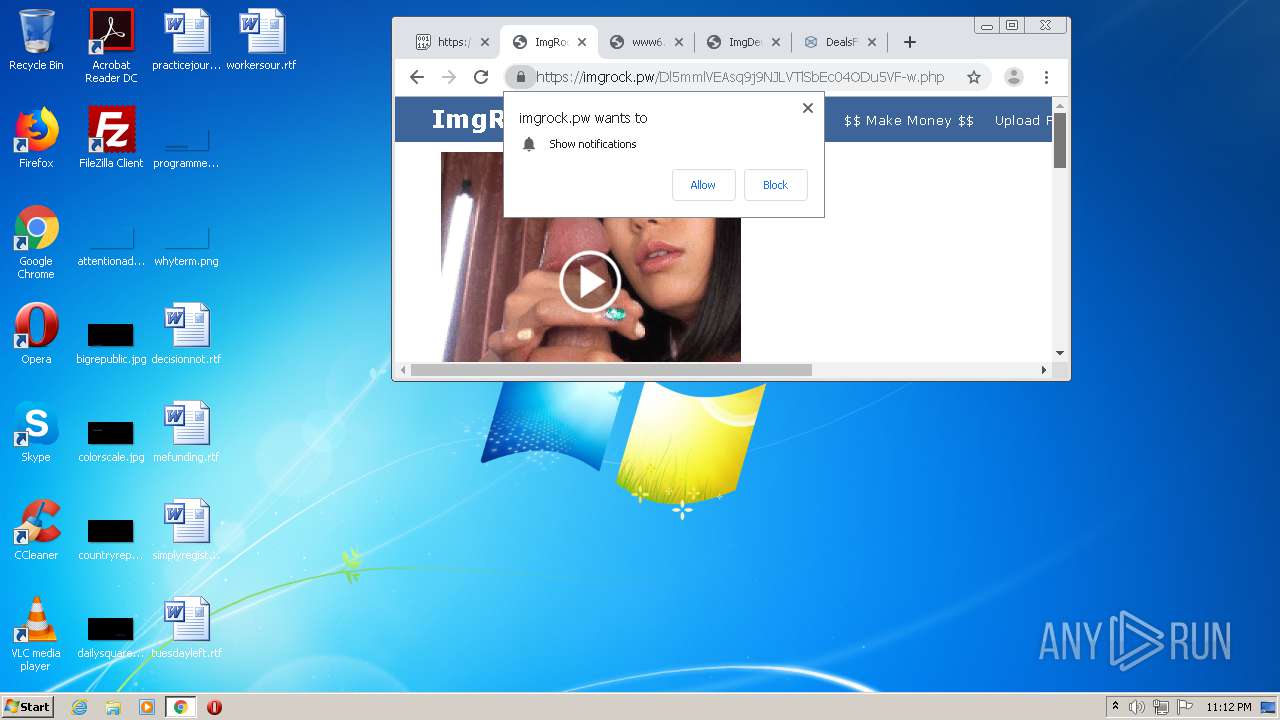
Task: Launch Google Chrome desktop shortcut
Action: tap(36, 242)
